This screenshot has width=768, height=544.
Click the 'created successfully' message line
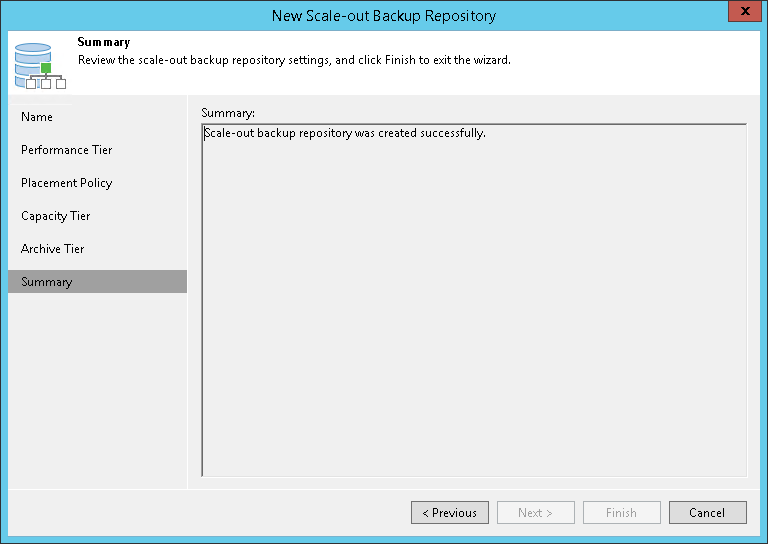pyautogui.click(x=345, y=133)
